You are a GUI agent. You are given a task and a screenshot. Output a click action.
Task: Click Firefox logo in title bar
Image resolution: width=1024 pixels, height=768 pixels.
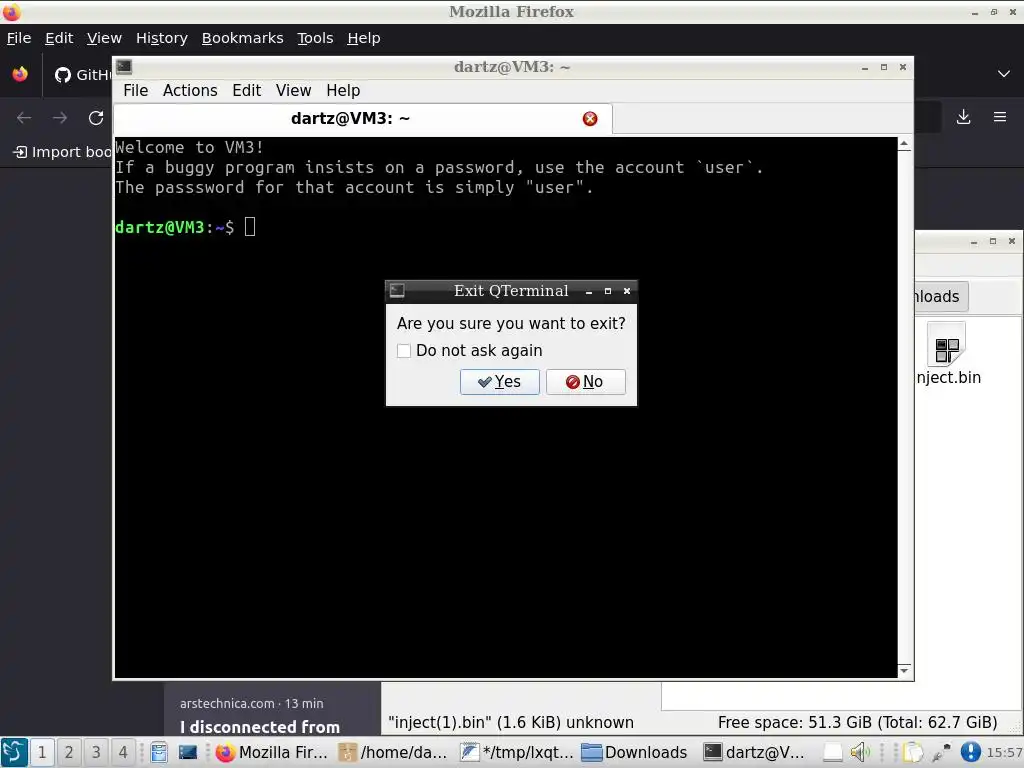pyautogui.click(x=11, y=11)
